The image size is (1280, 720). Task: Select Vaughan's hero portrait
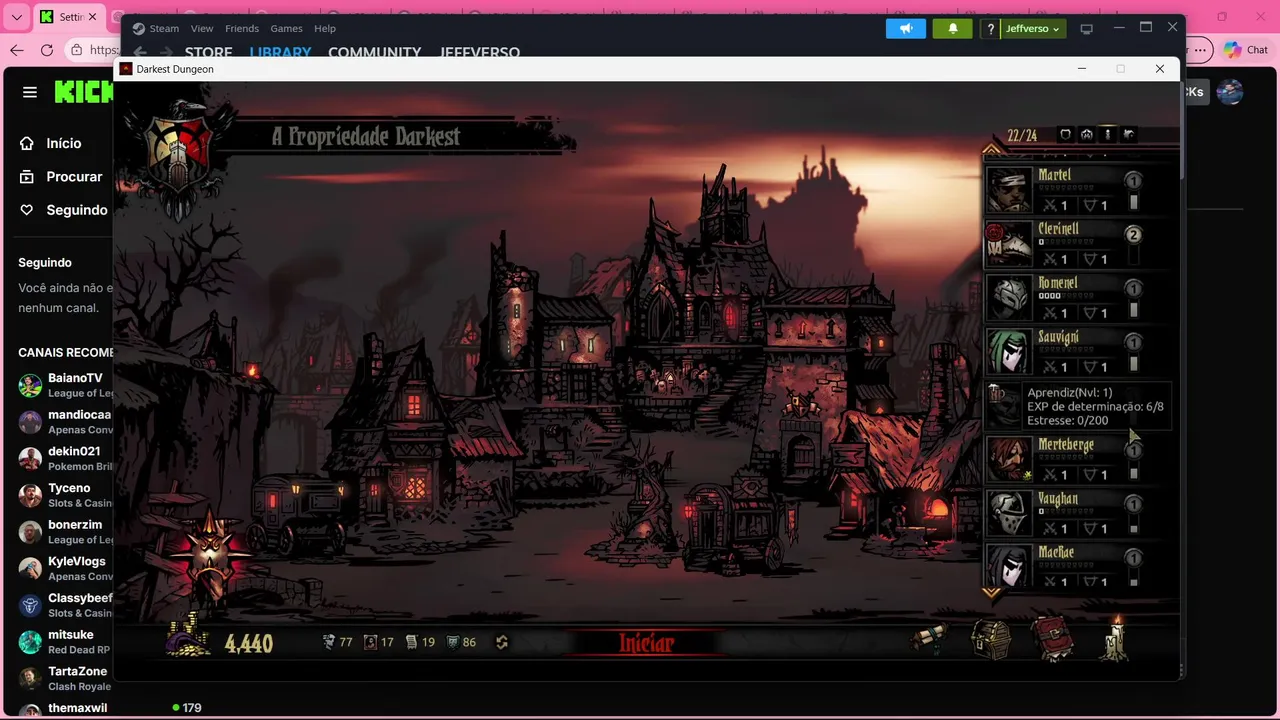pyautogui.click(x=1009, y=513)
